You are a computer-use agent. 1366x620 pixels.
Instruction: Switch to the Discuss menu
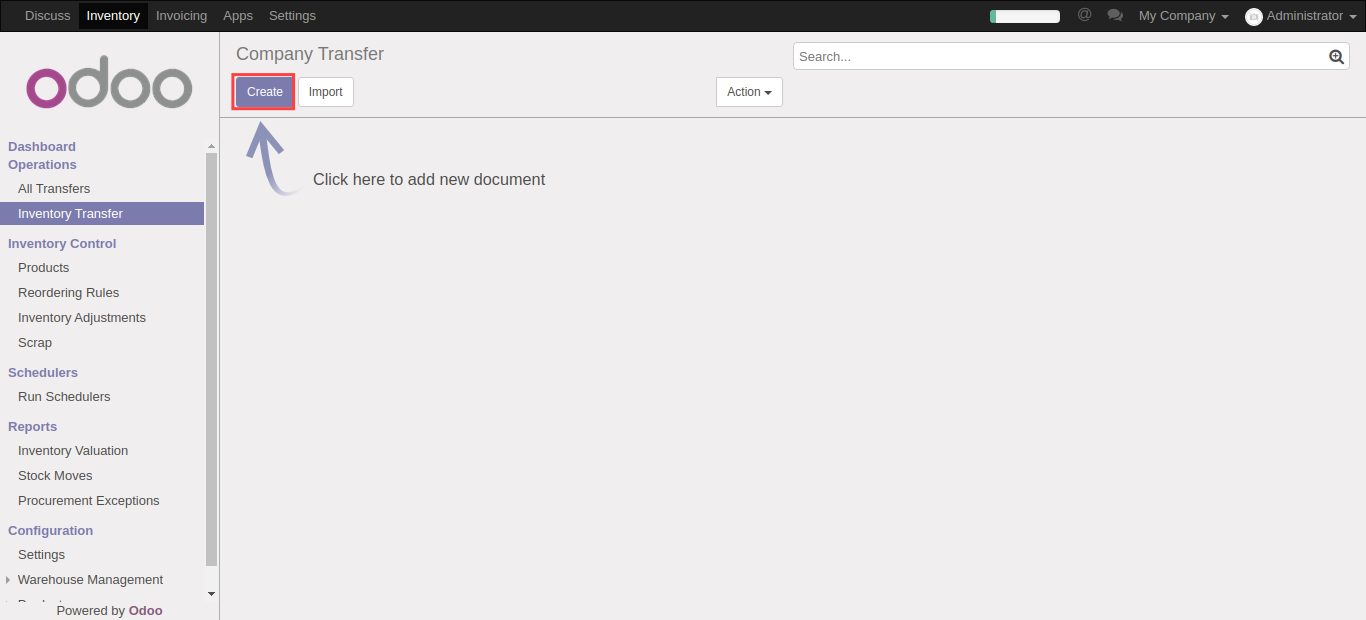click(x=47, y=16)
